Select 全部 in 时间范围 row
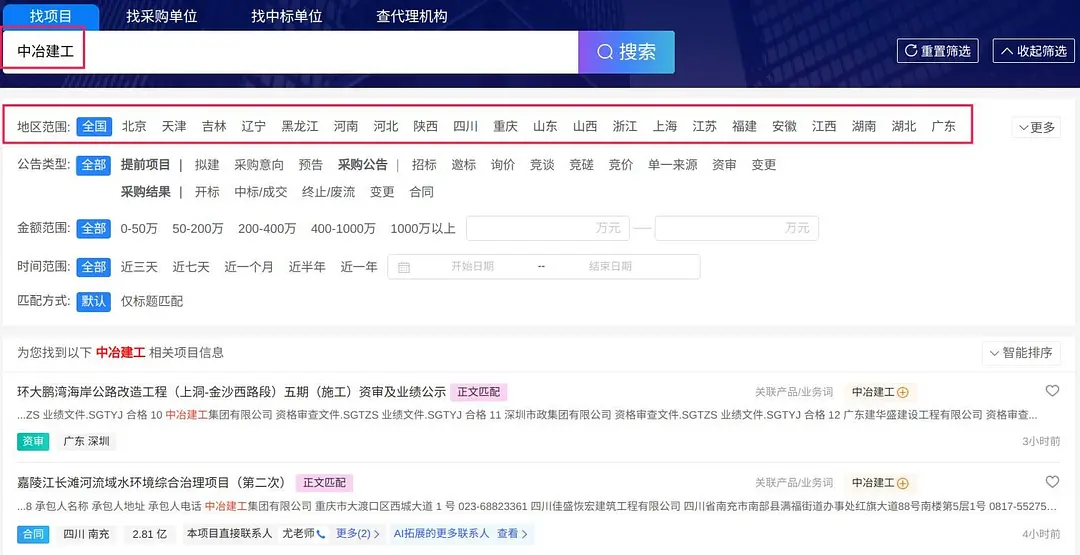 pyautogui.click(x=94, y=267)
